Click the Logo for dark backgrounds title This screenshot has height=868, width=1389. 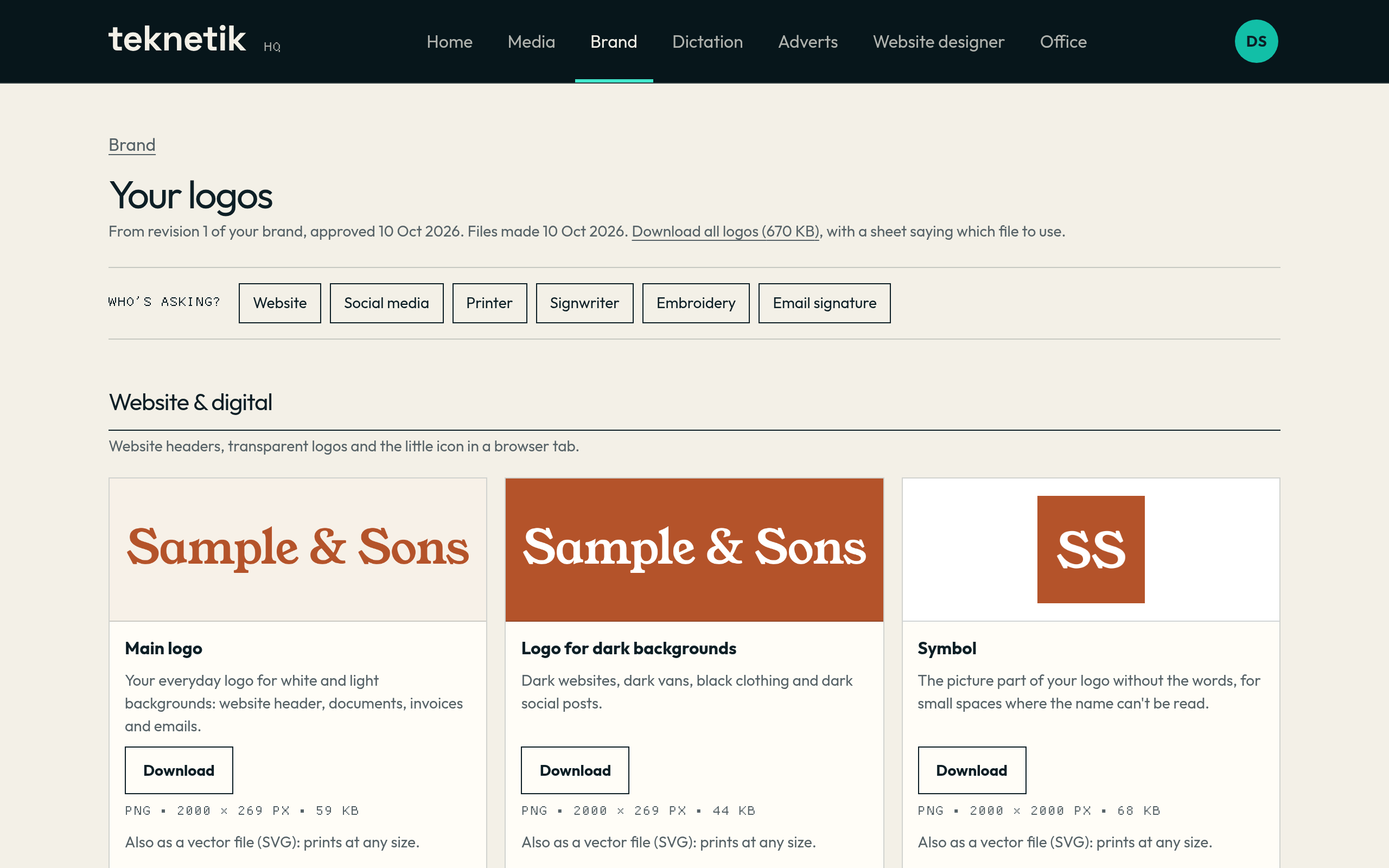pos(628,649)
